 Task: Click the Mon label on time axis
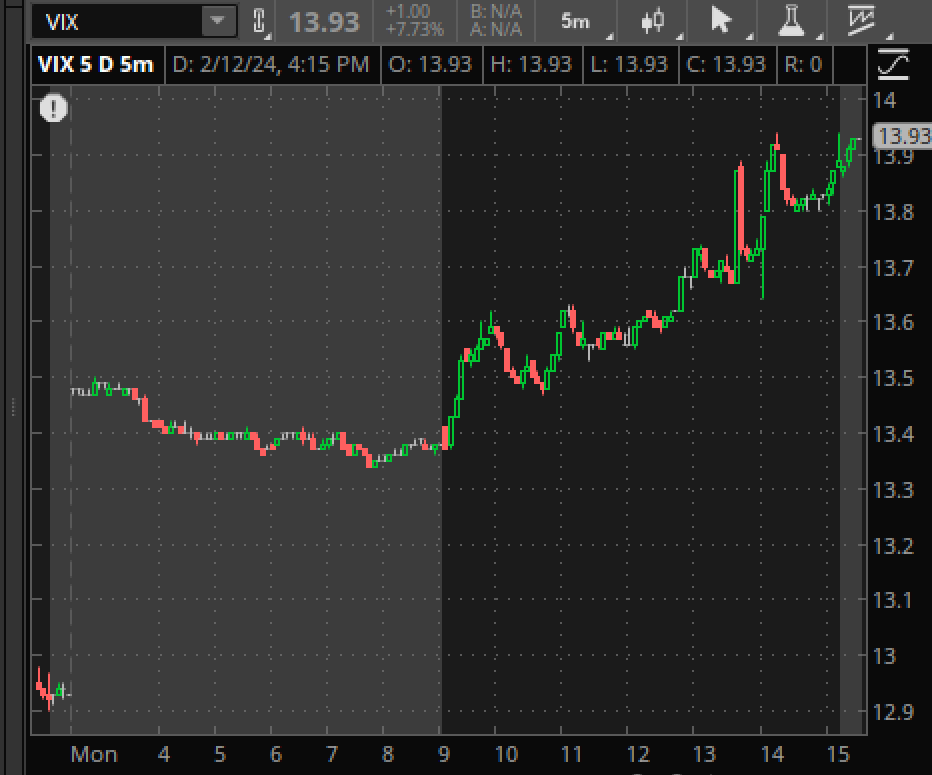(x=94, y=754)
